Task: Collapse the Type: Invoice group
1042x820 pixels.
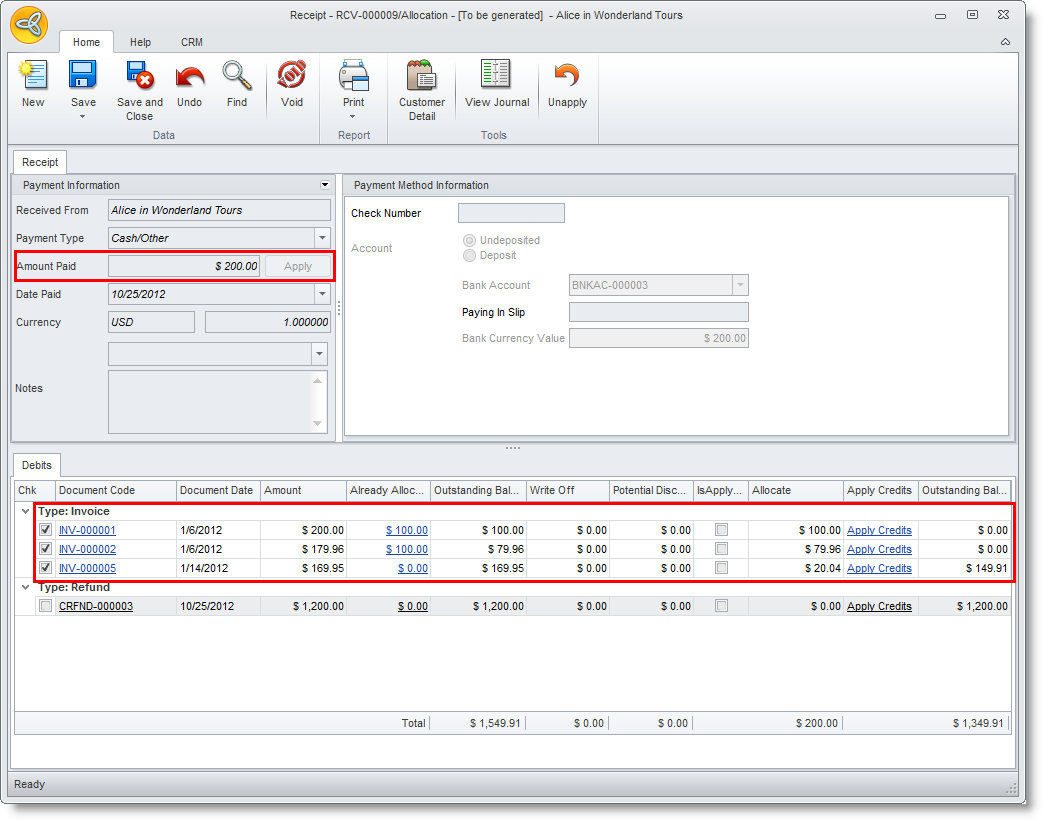Action: tap(24, 511)
